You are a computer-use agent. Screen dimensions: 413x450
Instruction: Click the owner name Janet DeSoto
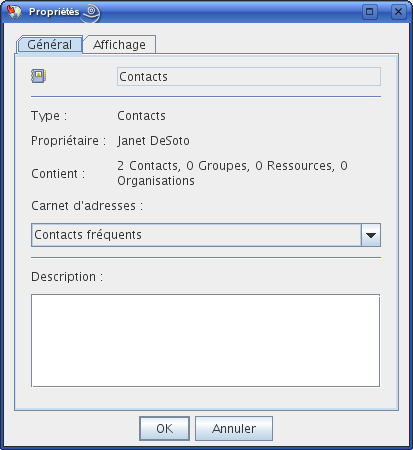(153, 141)
